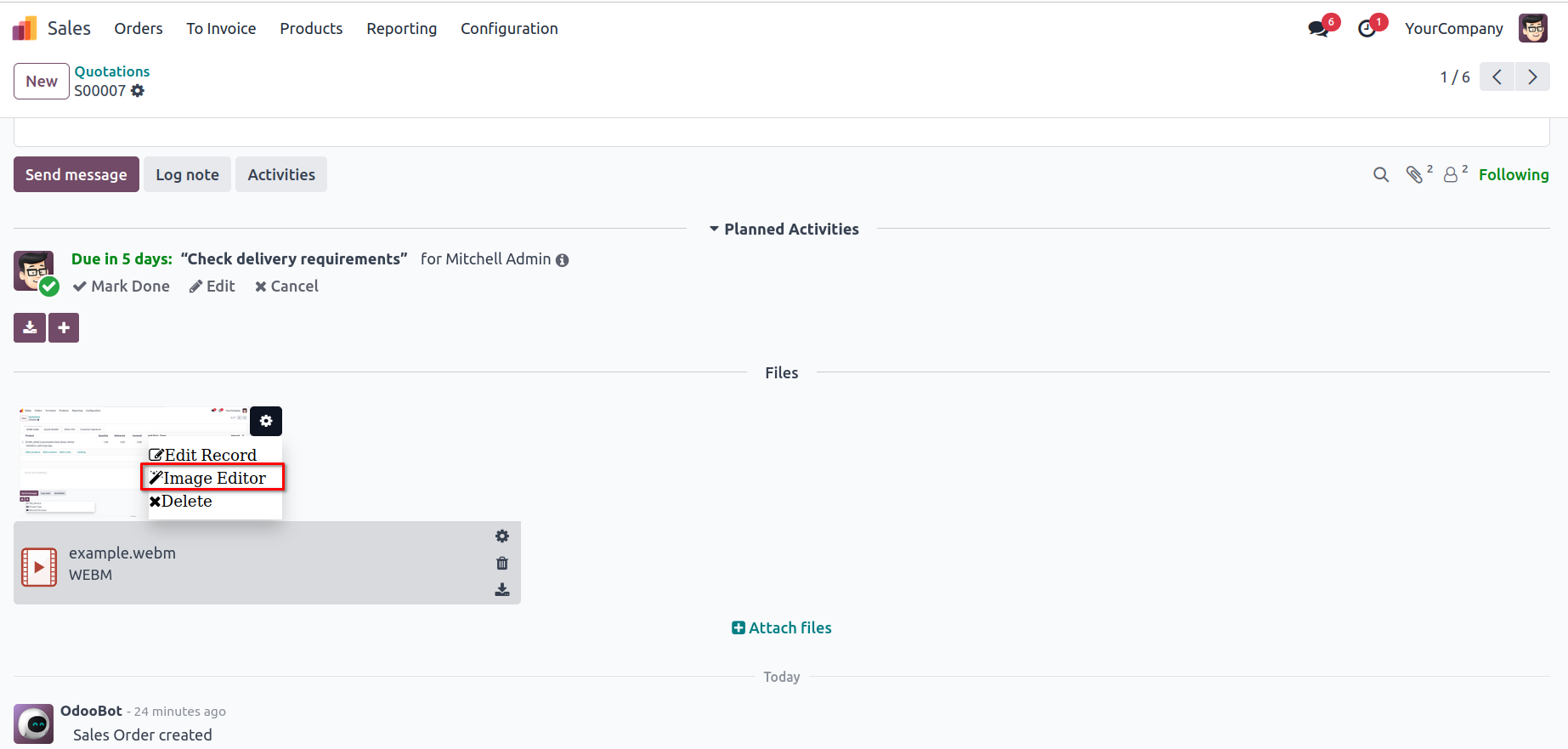The width and height of the screenshot is (1568, 749).
Task: Click the activity info icon
Action: click(563, 260)
